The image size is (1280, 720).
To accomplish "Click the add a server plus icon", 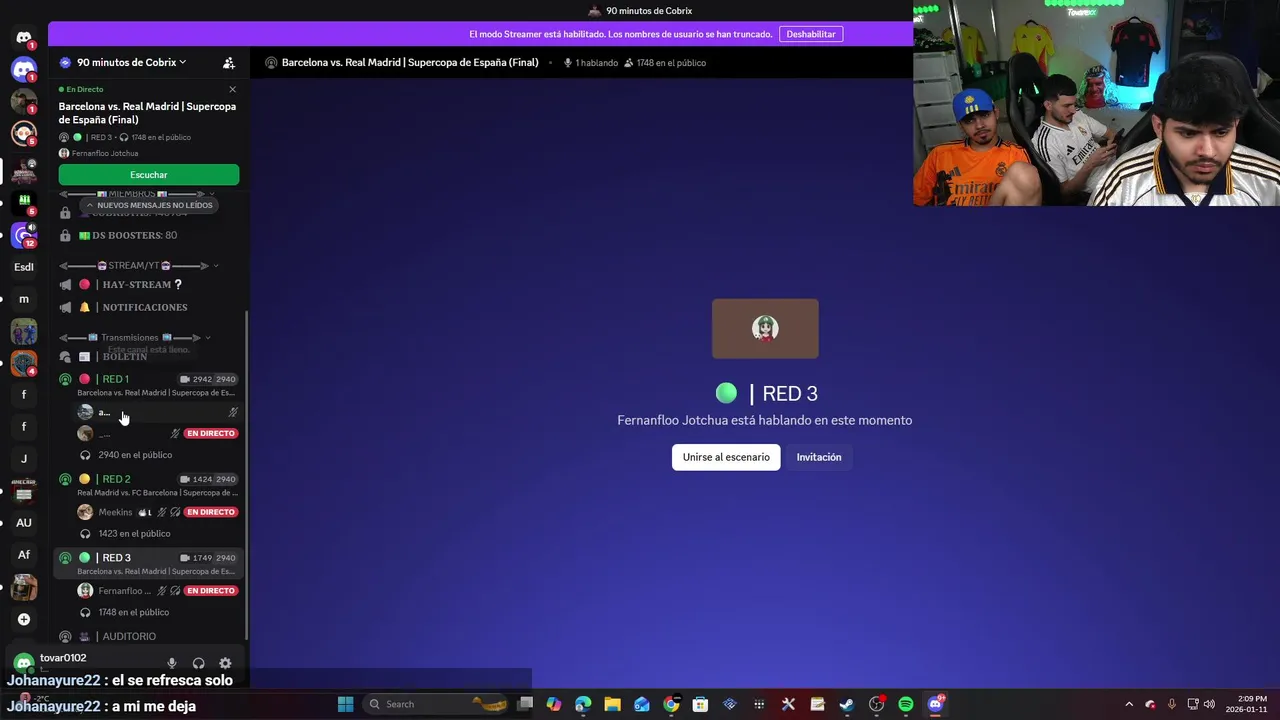I will (24, 619).
